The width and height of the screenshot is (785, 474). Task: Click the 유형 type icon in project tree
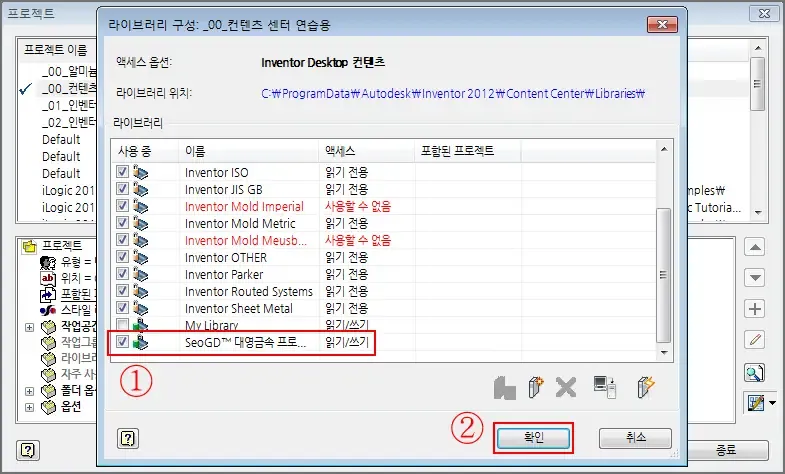[48, 262]
